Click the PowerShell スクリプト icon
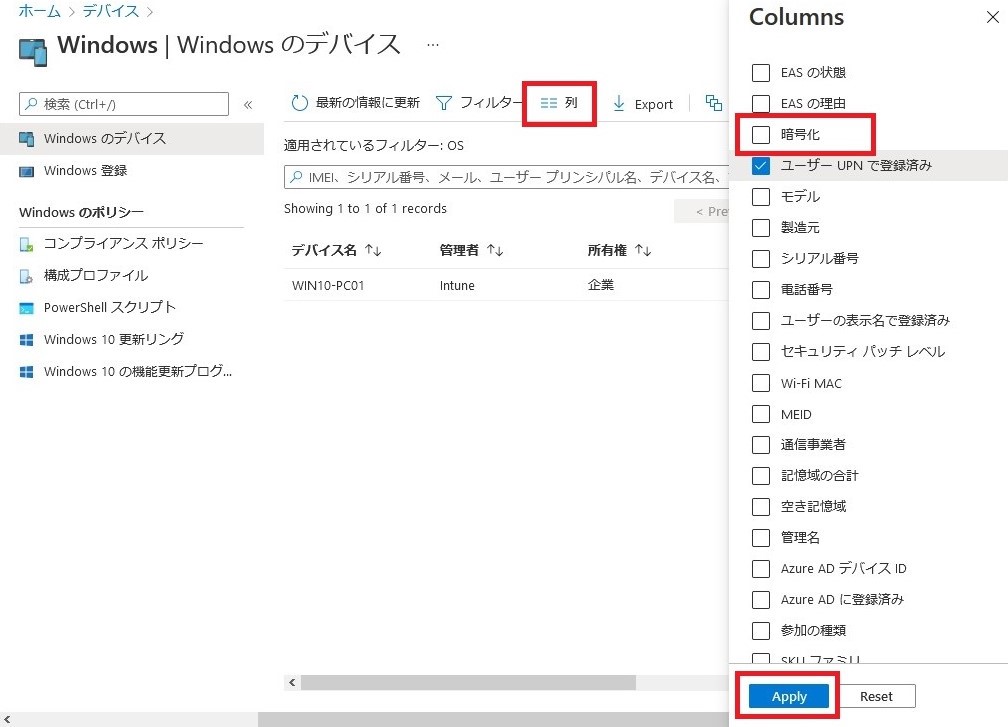 click(26, 308)
